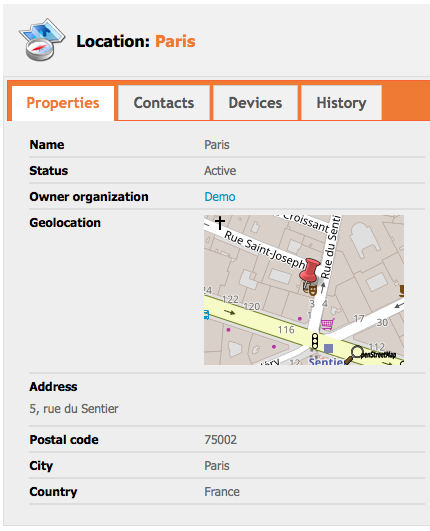The height and width of the screenshot is (531, 430).
Task: Switch to the Contacts tab
Action: click(164, 103)
